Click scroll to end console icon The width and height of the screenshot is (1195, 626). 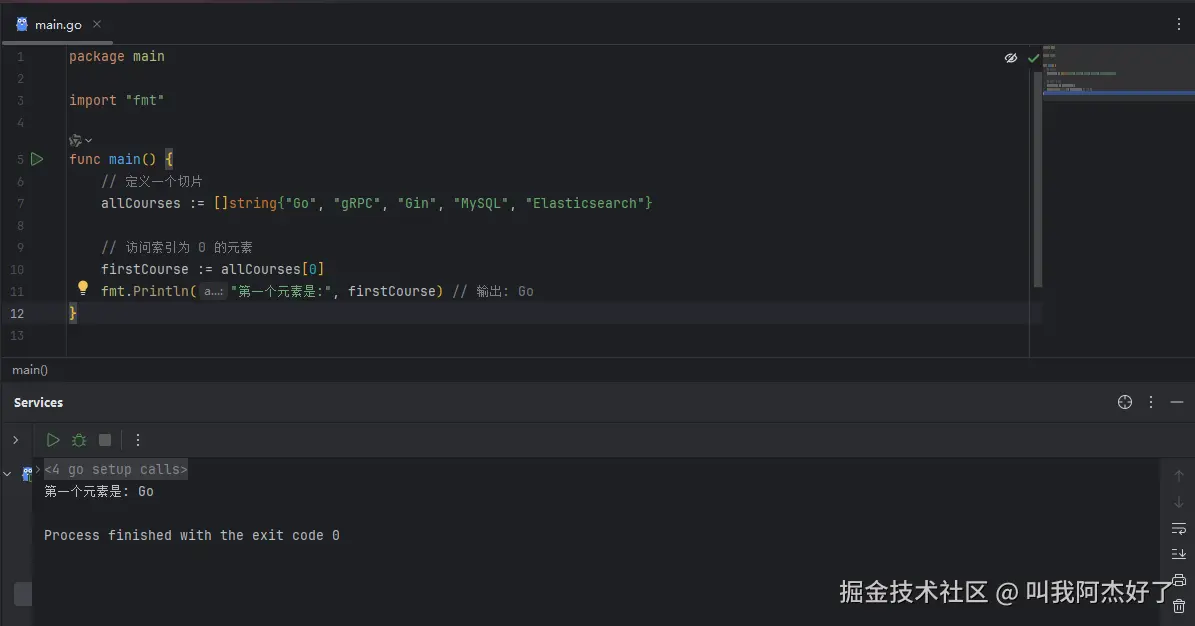click(1178, 554)
